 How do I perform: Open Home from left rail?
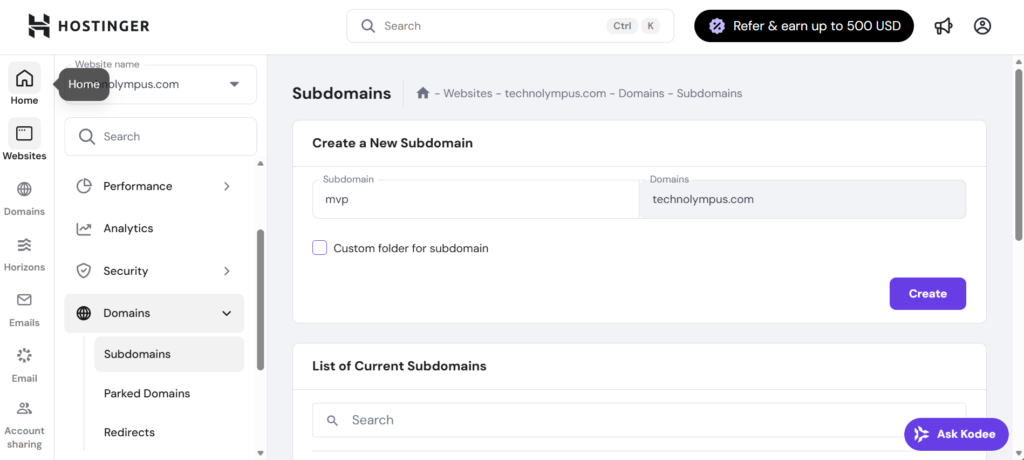pos(24,85)
